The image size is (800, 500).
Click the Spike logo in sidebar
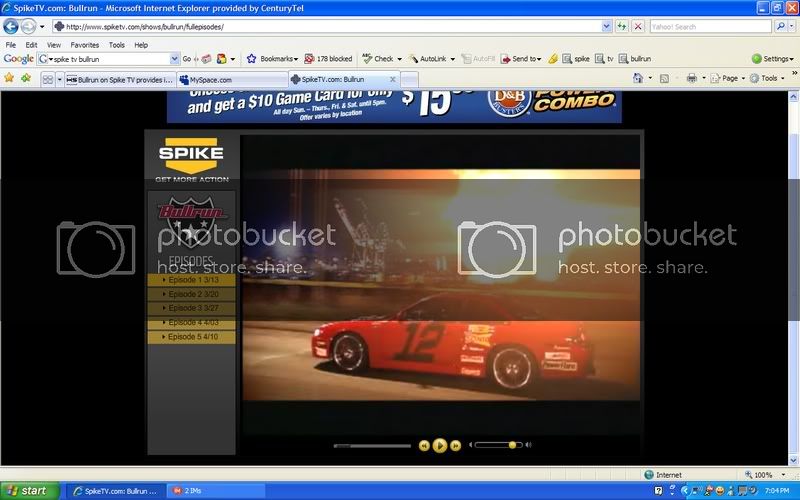coord(191,156)
